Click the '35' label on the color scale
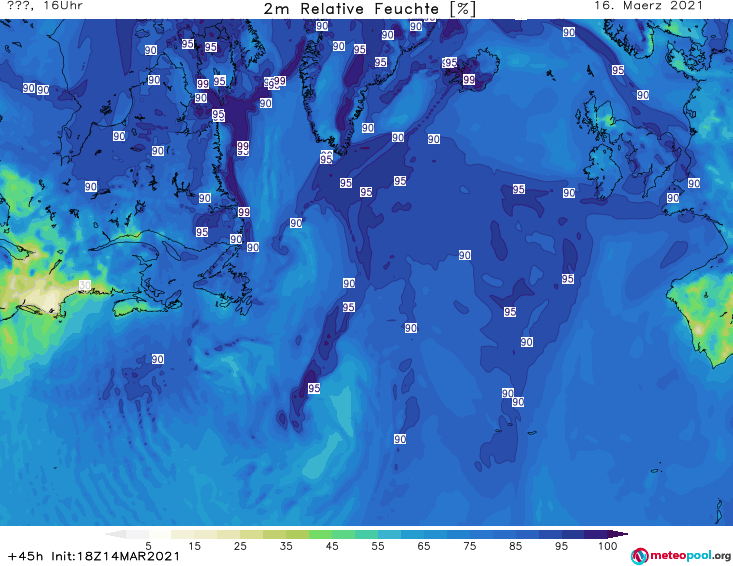Image resolution: width=733 pixels, height=566 pixels. pos(286,545)
